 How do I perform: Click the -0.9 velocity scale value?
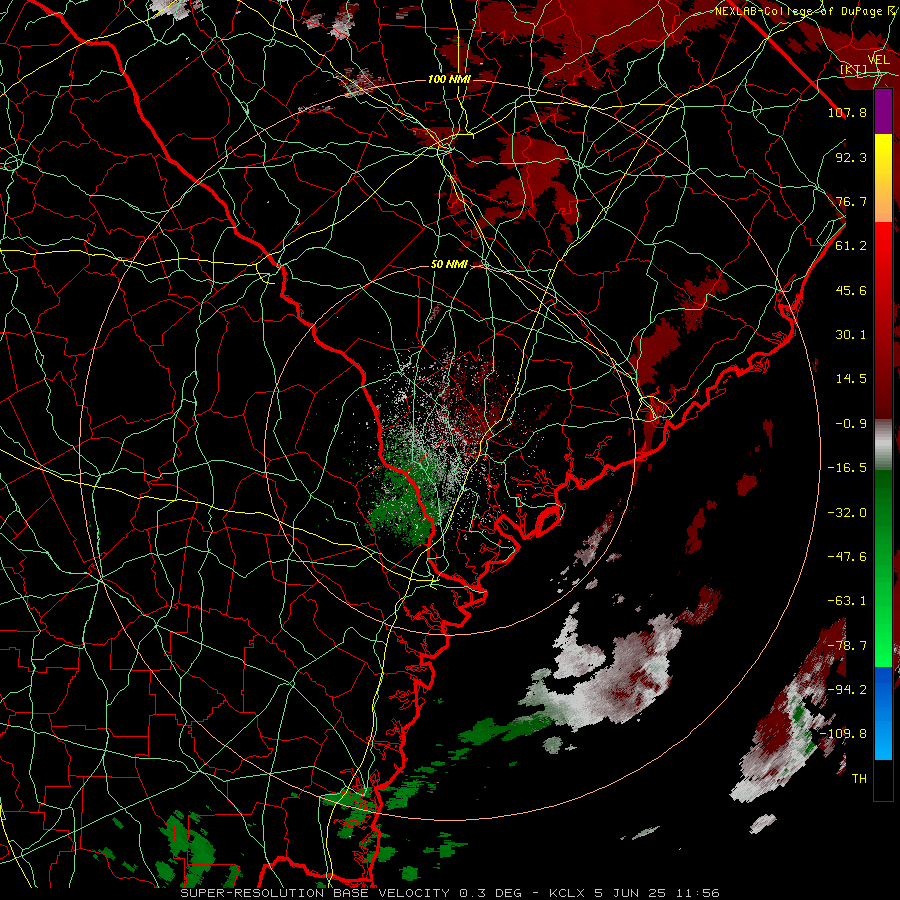pos(851,423)
